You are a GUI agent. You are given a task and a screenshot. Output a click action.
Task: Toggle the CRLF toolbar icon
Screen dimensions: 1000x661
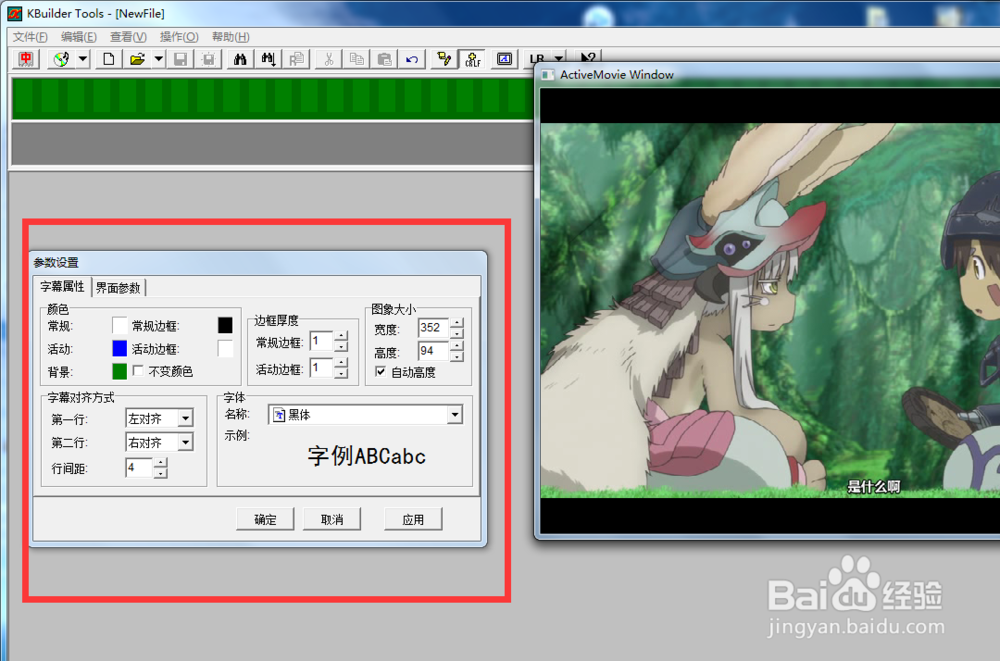click(x=473, y=59)
